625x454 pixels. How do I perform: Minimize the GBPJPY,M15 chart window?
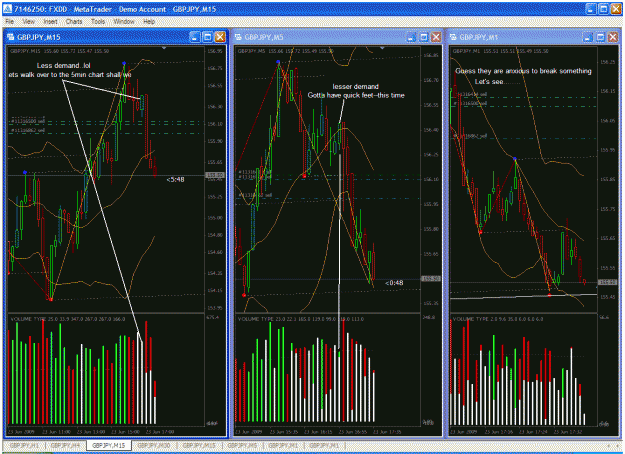(195, 37)
